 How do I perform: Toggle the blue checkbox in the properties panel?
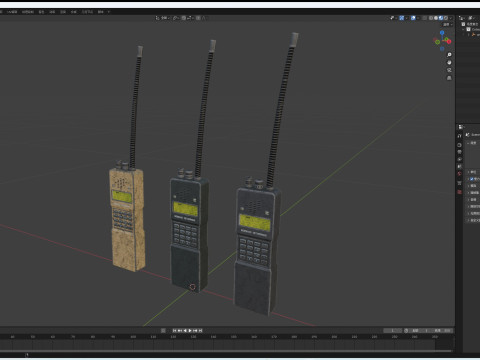tap(471, 179)
